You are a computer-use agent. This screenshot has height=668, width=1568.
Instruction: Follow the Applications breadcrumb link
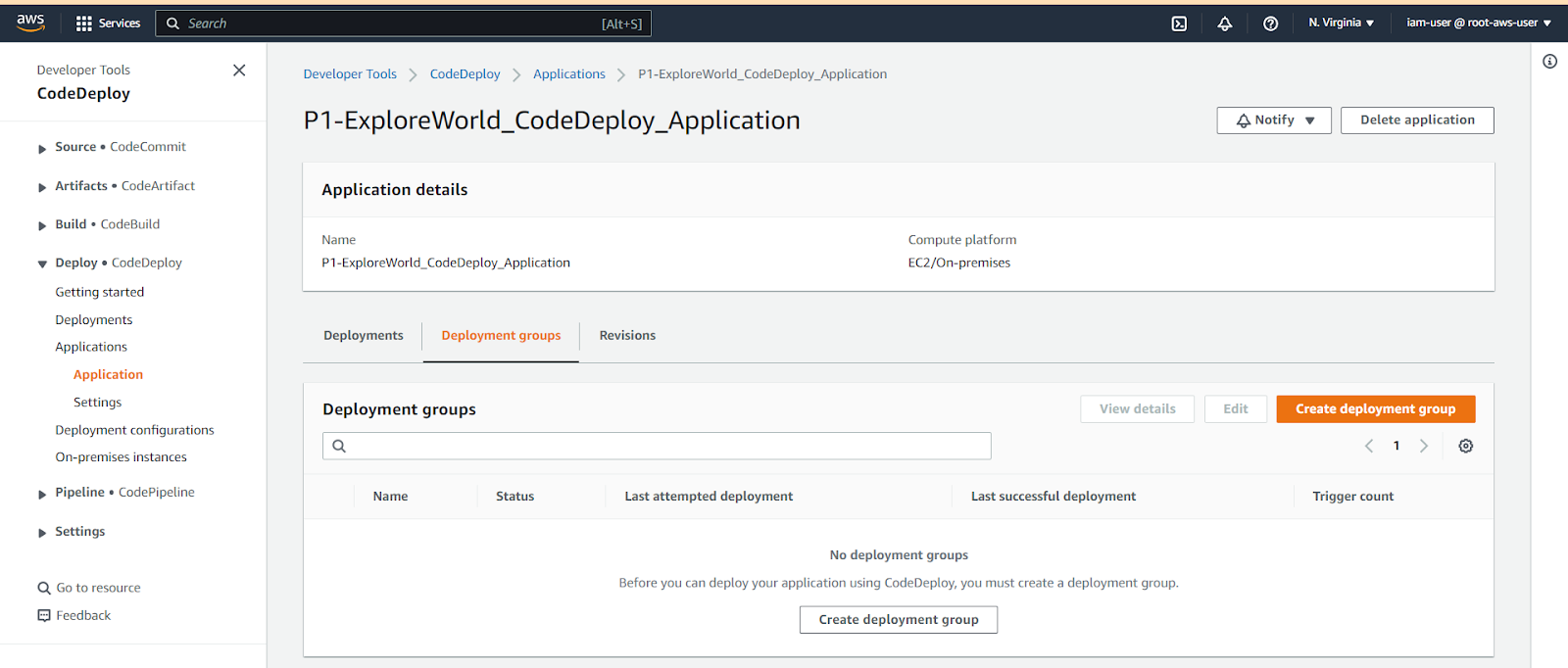pos(569,74)
